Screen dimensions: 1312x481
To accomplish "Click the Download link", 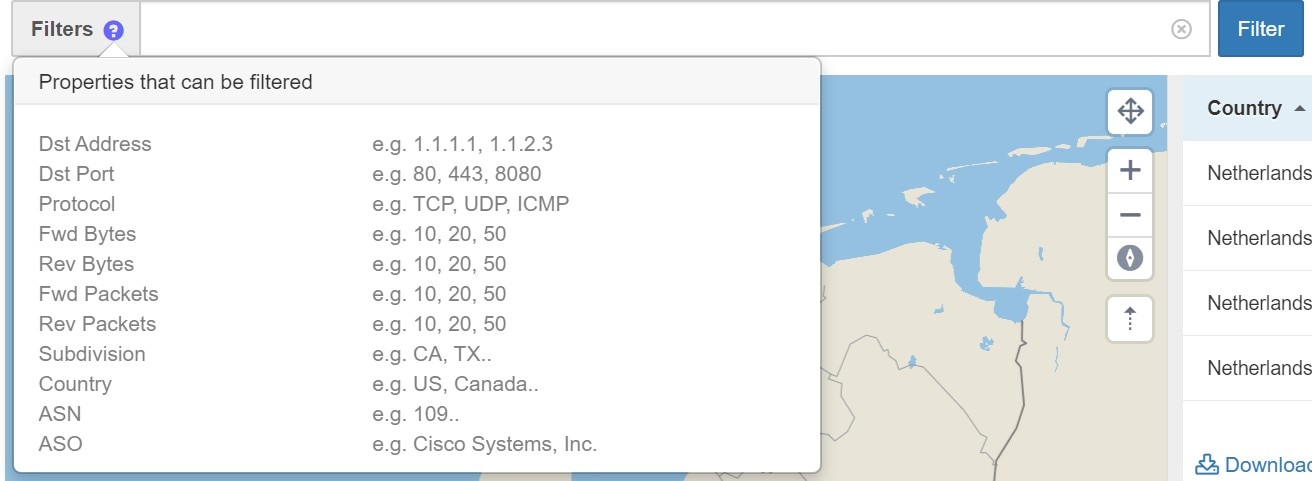I will 1267,464.
